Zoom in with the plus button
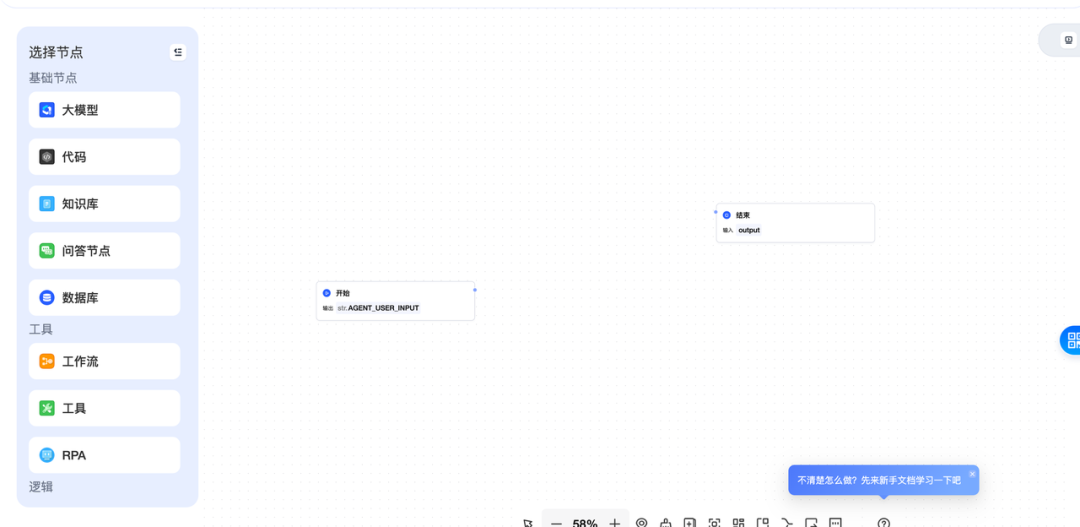 [615, 523]
